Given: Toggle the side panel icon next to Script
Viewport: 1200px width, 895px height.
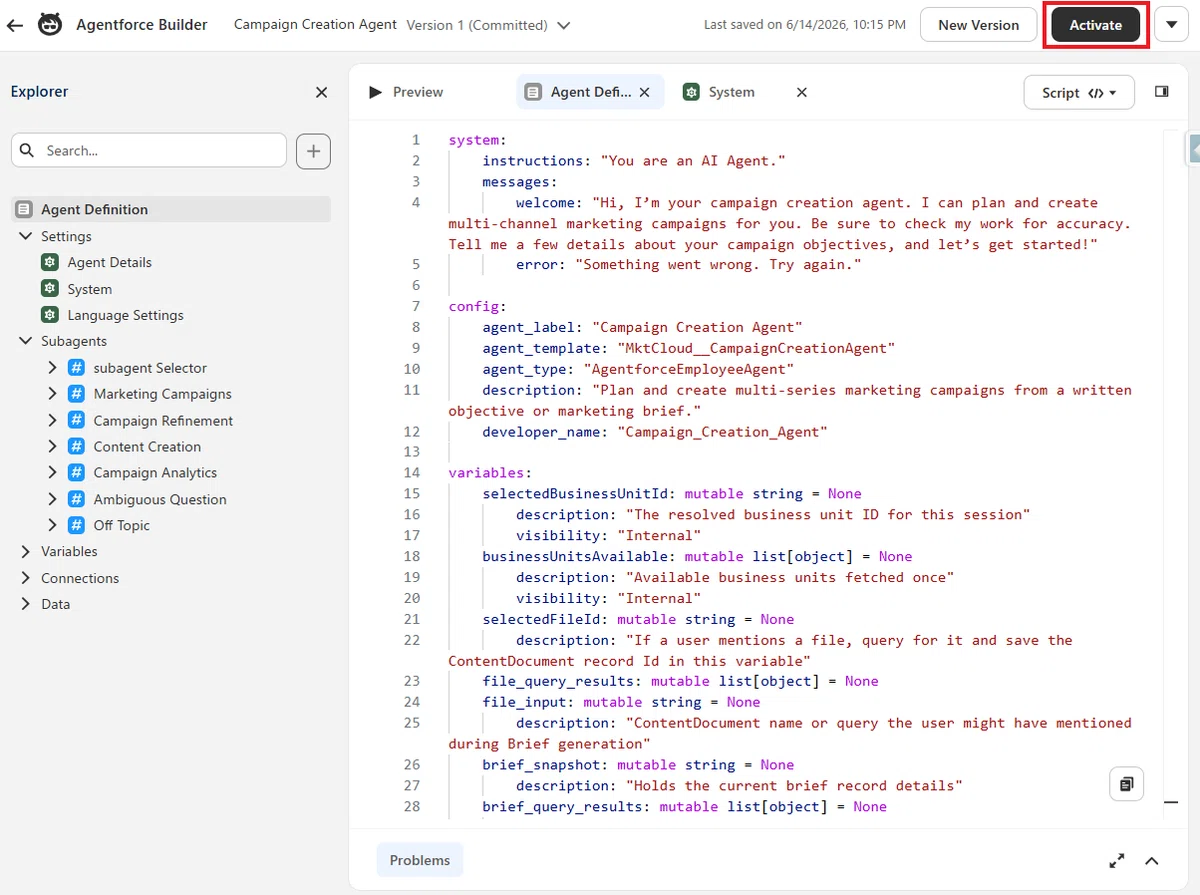Looking at the screenshot, I should 1162,91.
